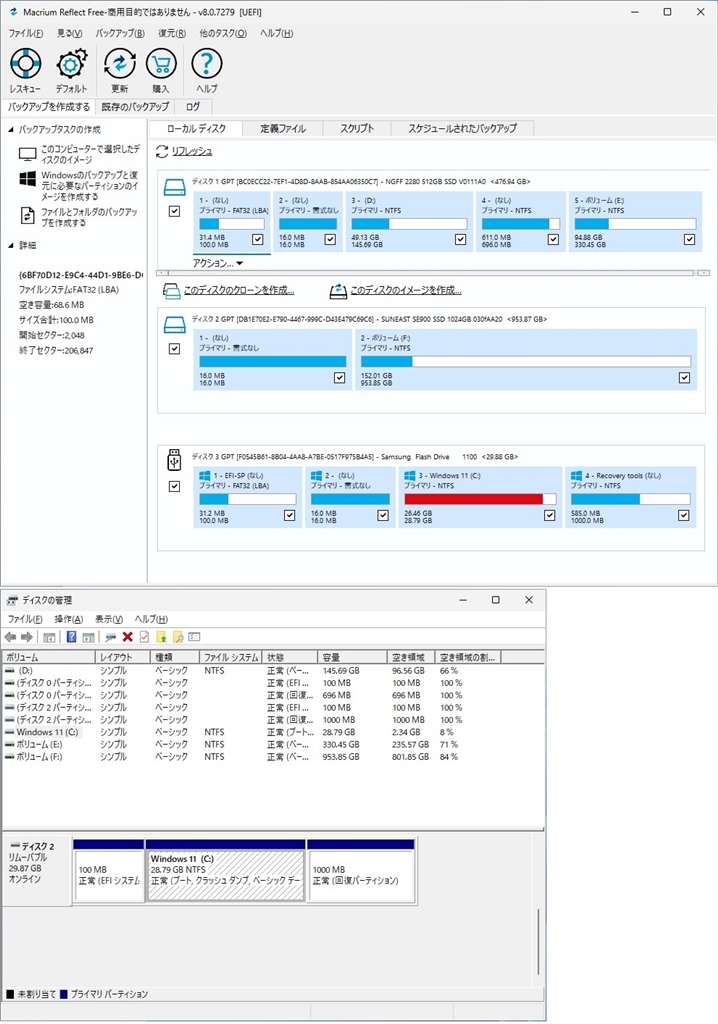
Task: Collapse the 詳細 details section
Action: pyautogui.click(x=10, y=246)
